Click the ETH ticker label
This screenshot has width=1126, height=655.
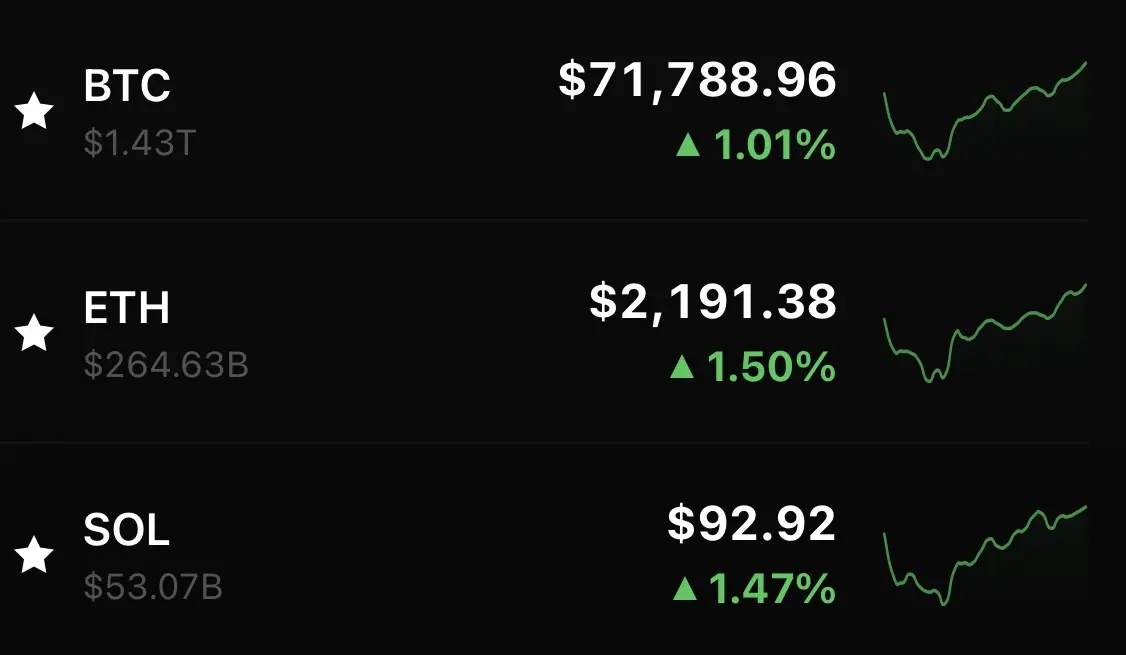point(127,309)
